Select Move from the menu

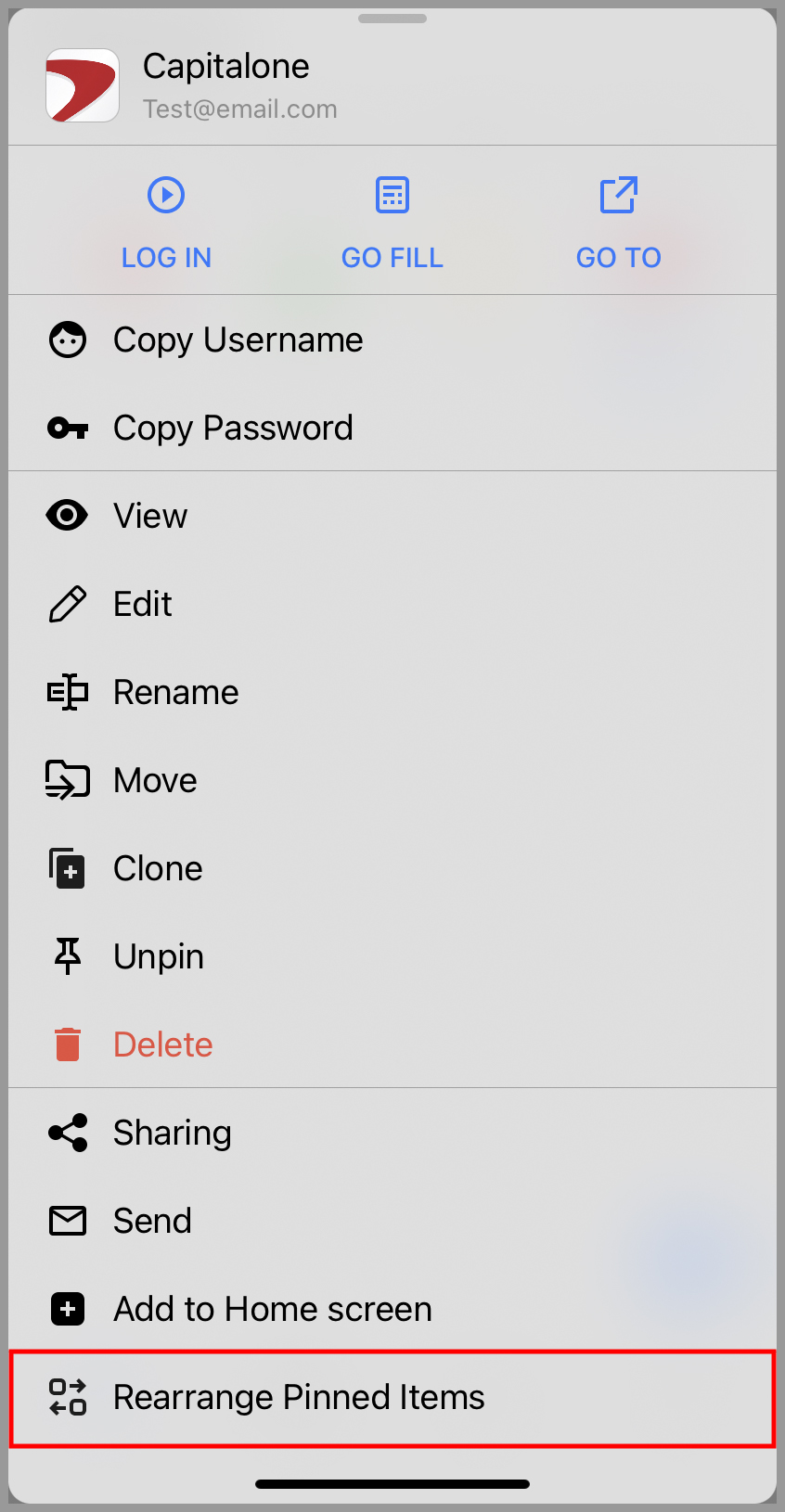pos(392,780)
